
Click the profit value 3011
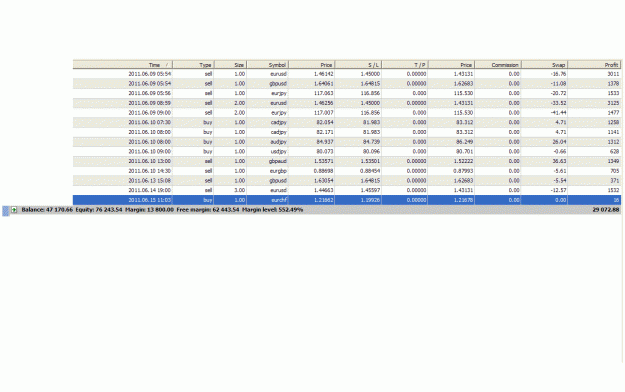pos(613,74)
